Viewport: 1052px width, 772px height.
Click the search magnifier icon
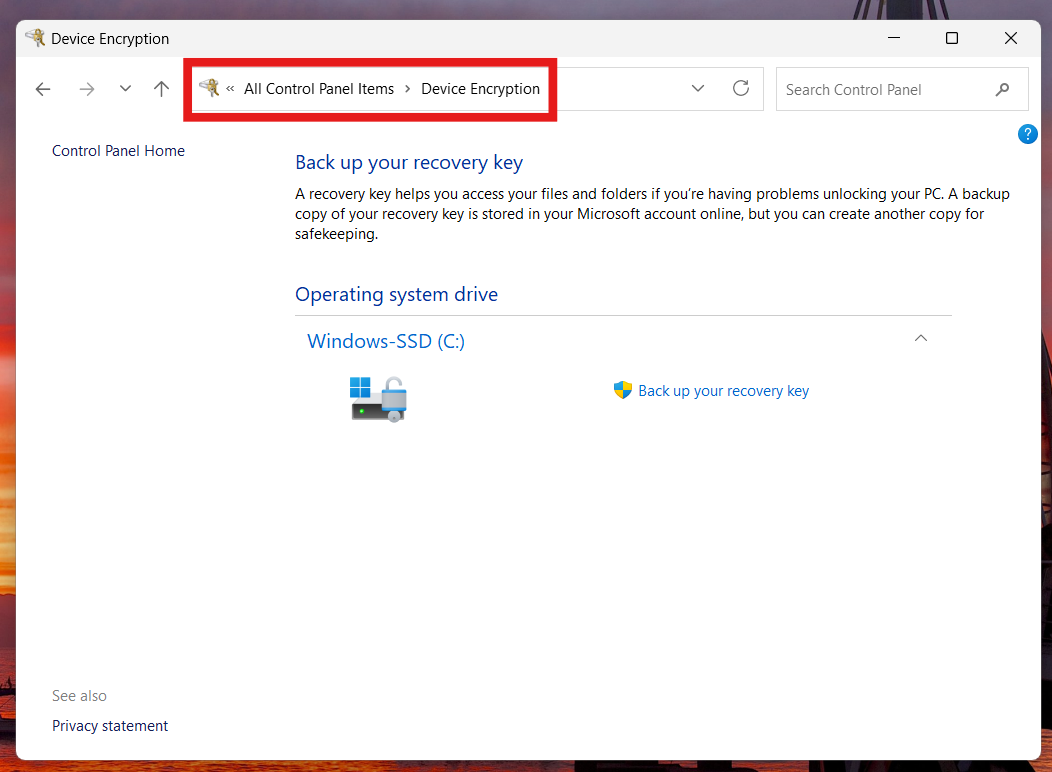1003,89
